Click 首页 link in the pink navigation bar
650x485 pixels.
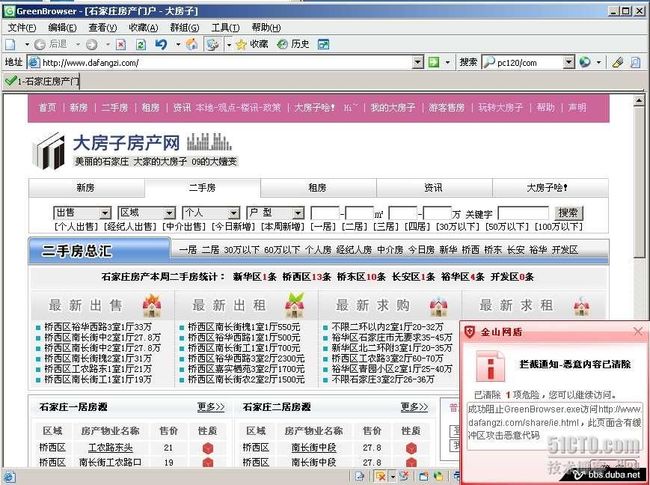(47, 108)
